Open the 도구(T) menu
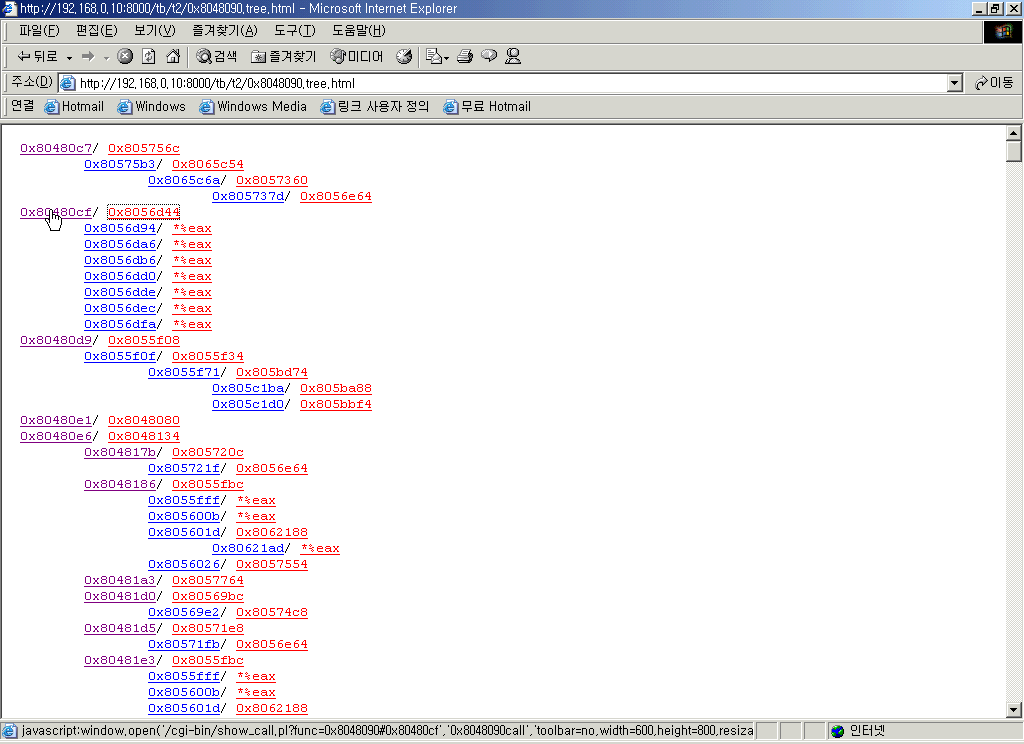 tap(295, 31)
